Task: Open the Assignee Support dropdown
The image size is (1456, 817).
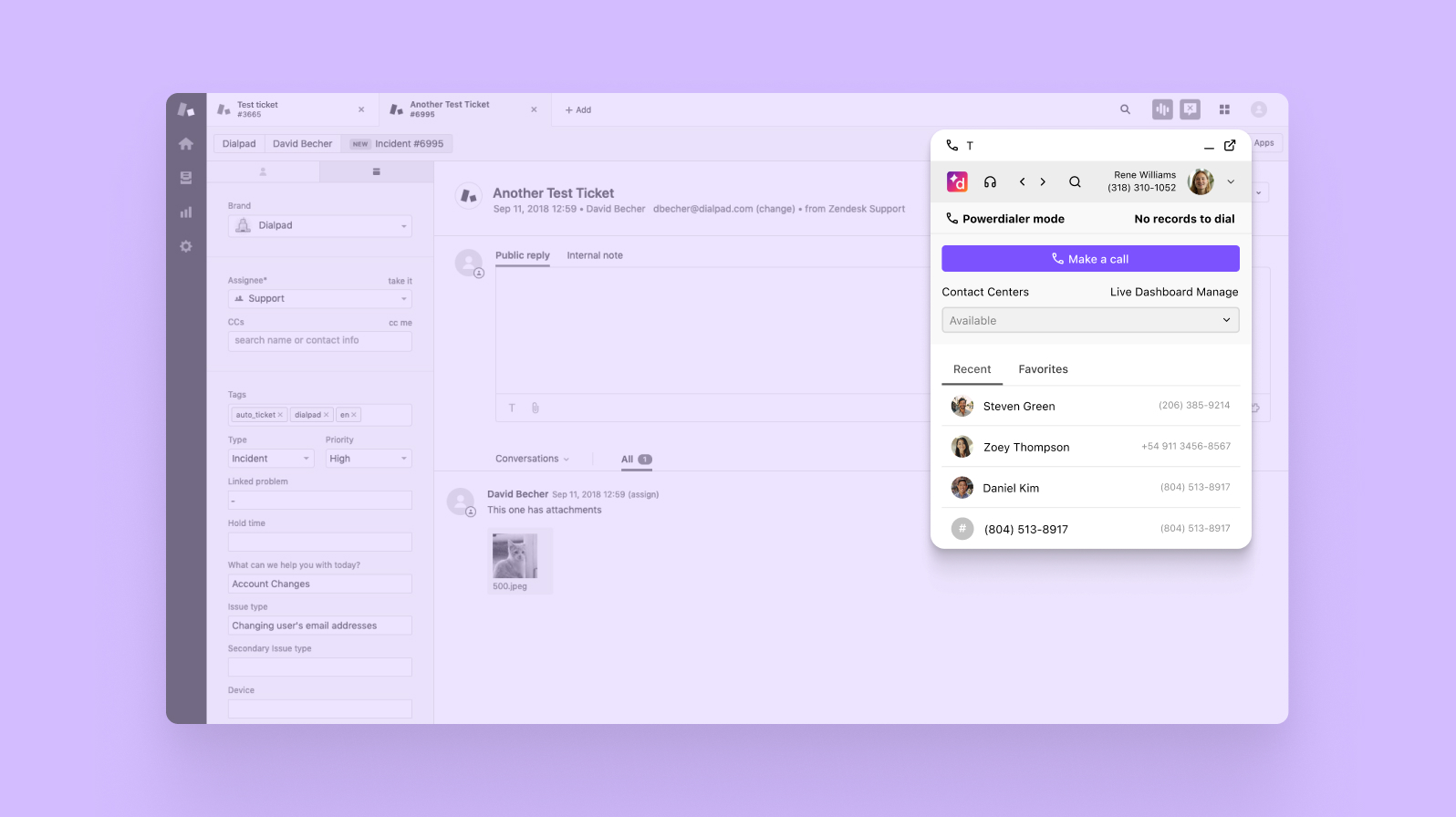Action: tap(319, 299)
